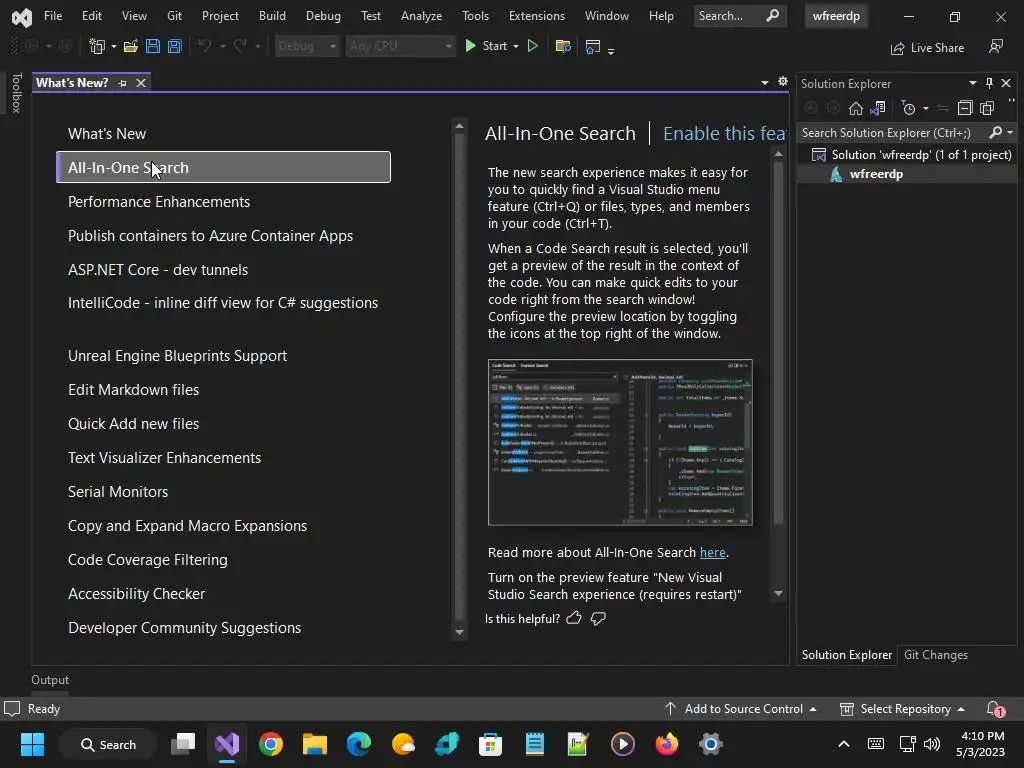Click the thumbs down icon
The image size is (1024, 768).
[x=598, y=618]
